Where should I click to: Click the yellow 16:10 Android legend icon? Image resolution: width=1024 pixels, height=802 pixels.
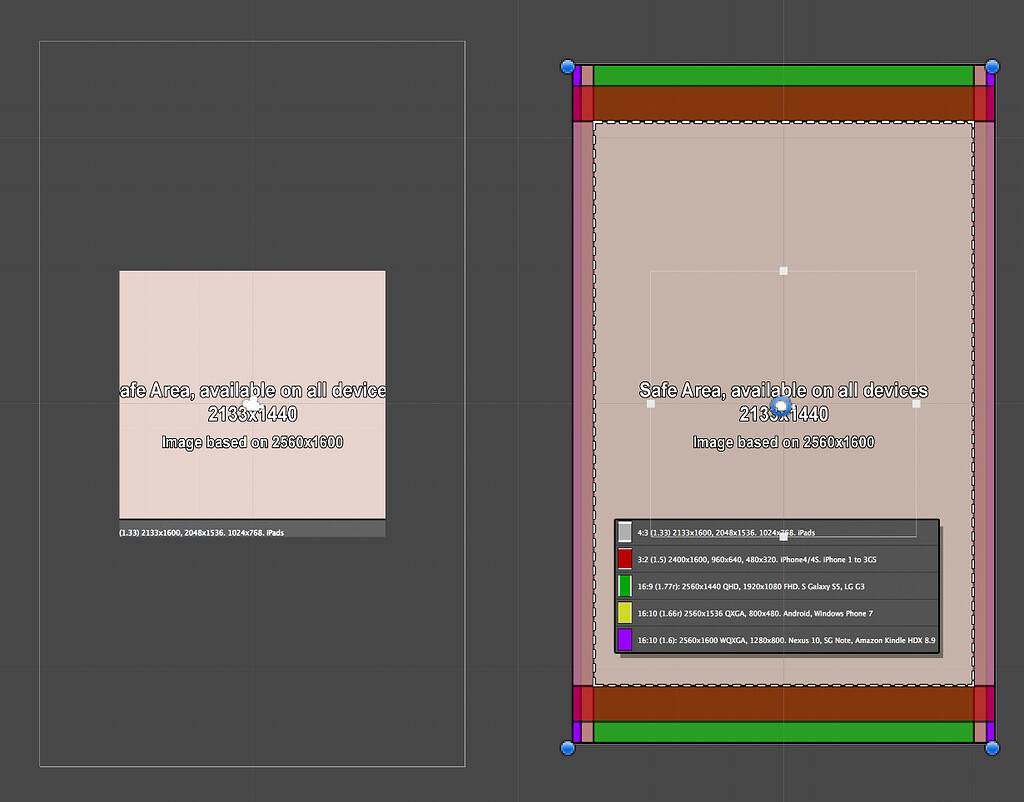tap(625, 613)
